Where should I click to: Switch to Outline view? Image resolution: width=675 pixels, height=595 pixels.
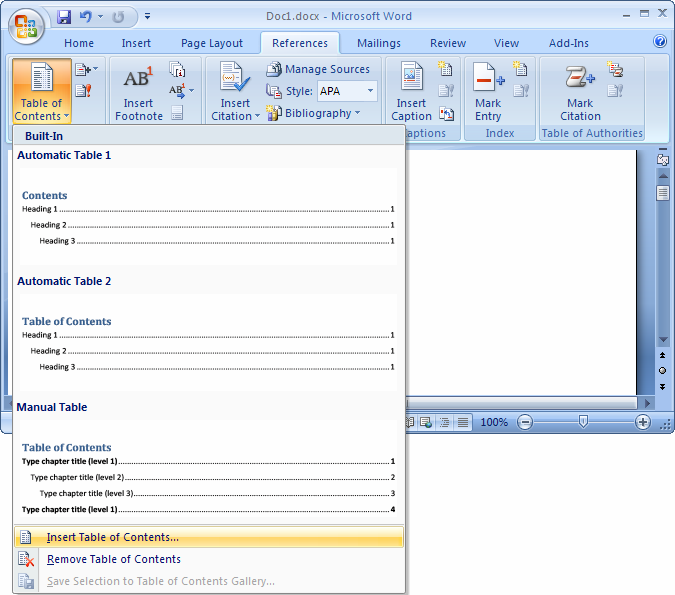point(444,422)
